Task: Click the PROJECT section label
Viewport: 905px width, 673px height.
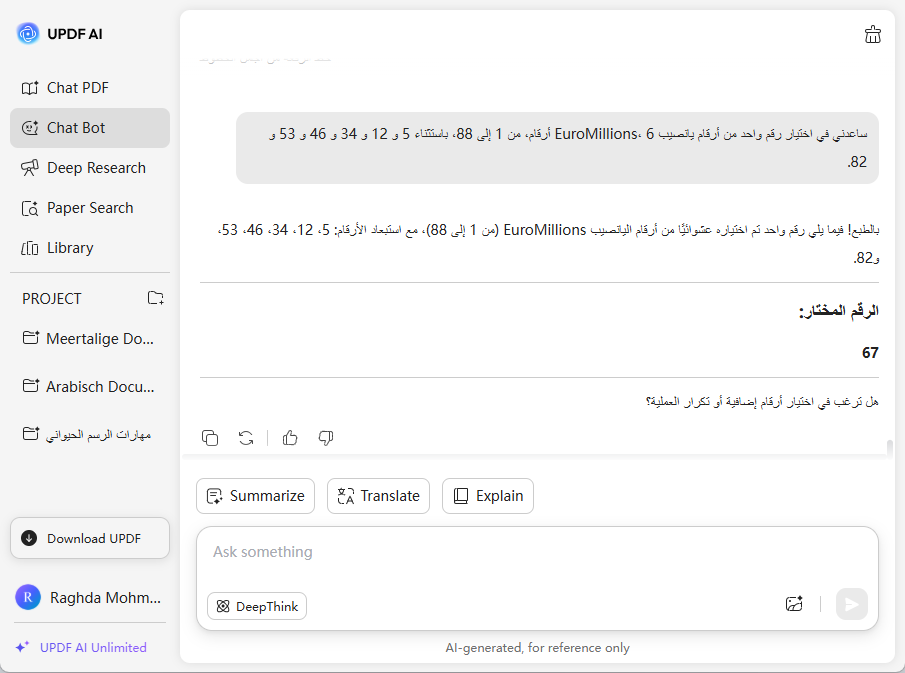Action: 52,298
